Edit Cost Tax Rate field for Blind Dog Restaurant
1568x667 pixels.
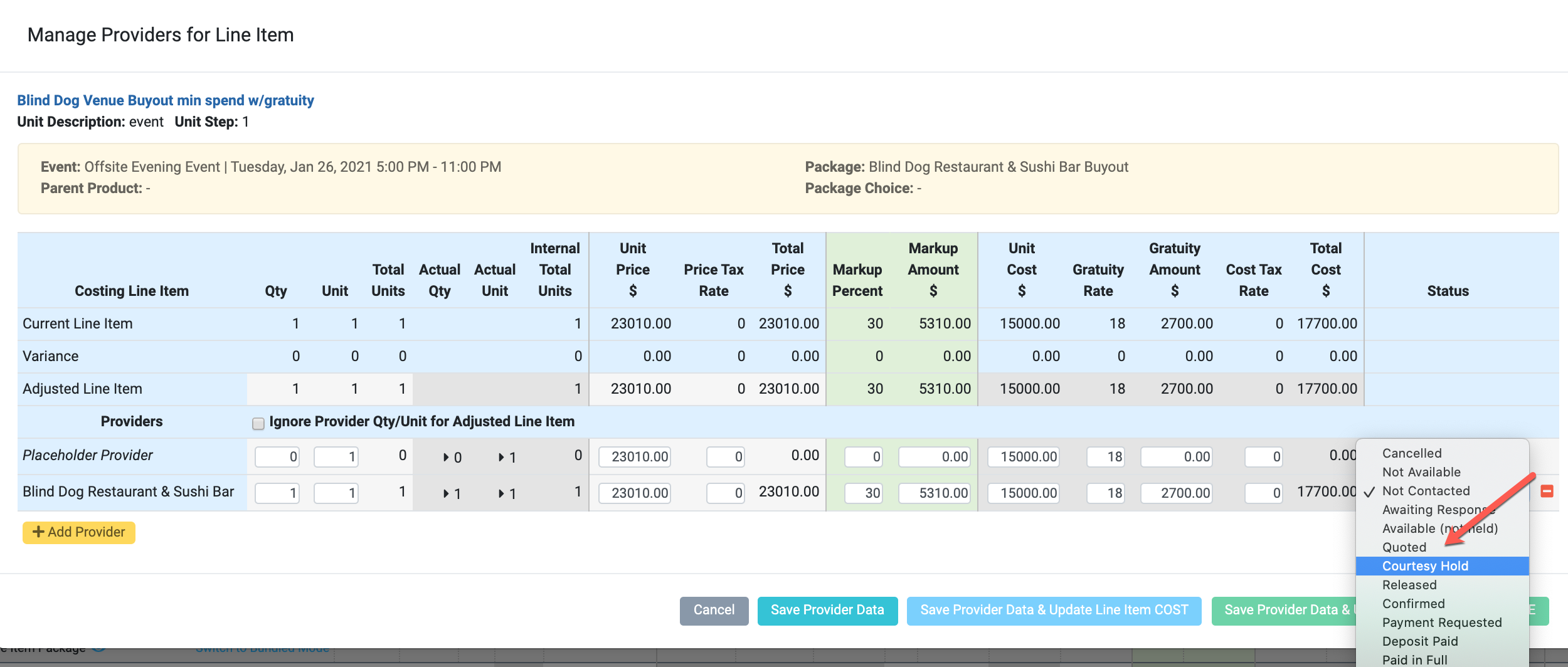1263,493
